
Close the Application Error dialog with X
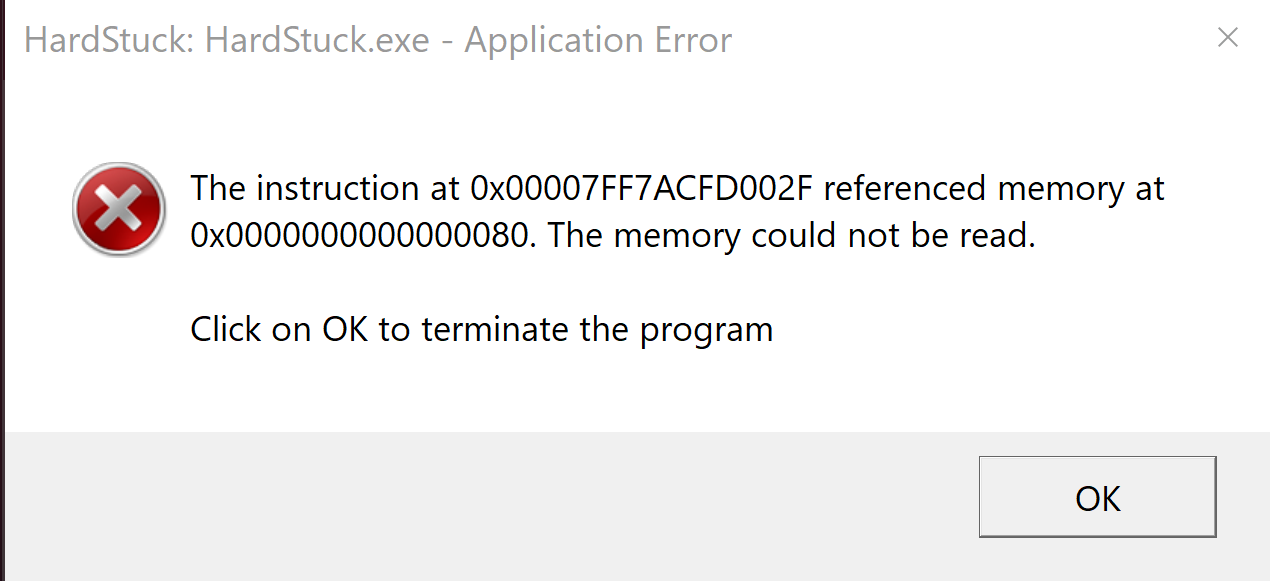(x=1227, y=38)
